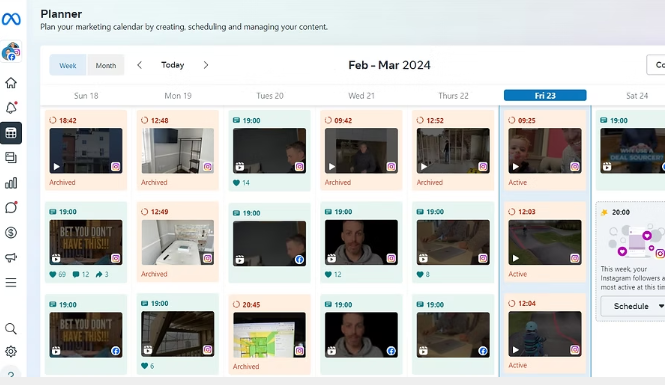Viewport: 665px width, 385px height.
Task: Select the Tues 20 day header
Action: click(270, 96)
